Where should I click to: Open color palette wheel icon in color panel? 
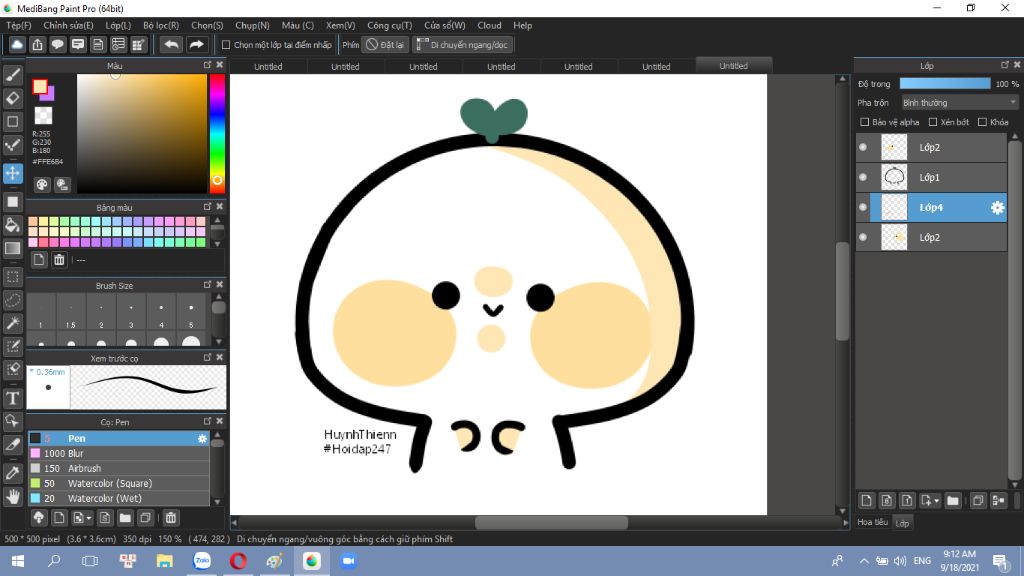[x=42, y=184]
